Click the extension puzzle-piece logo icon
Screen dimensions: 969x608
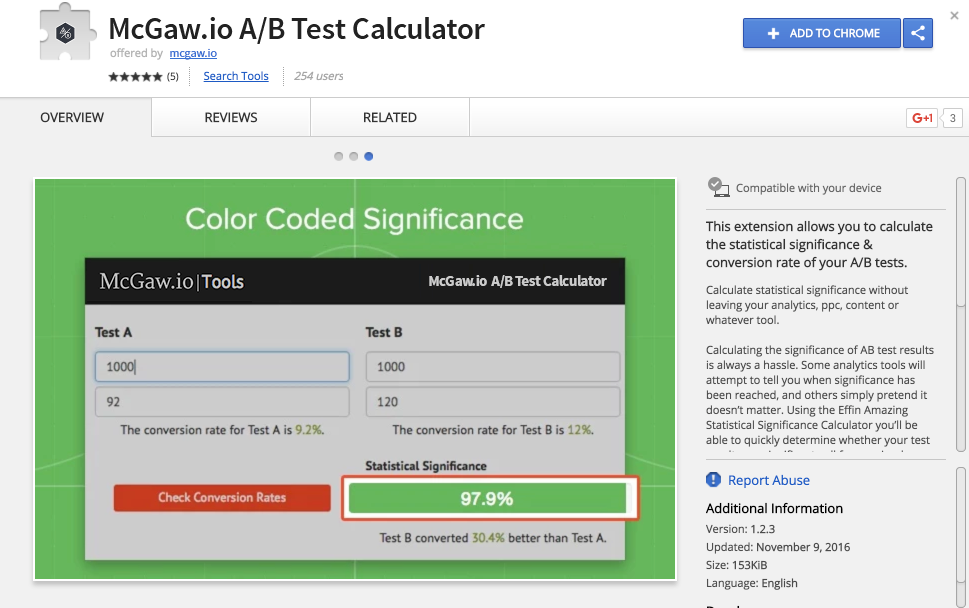coord(67,32)
